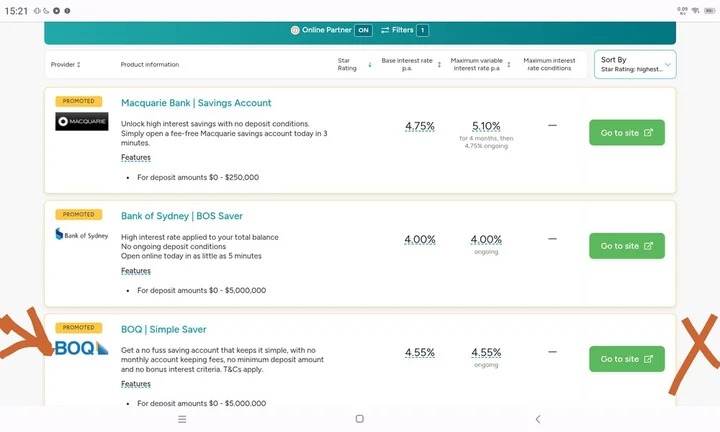Screen dimensions: 720x432
Task: Expand the Sort By dropdown
Action: click(x=635, y=65)
